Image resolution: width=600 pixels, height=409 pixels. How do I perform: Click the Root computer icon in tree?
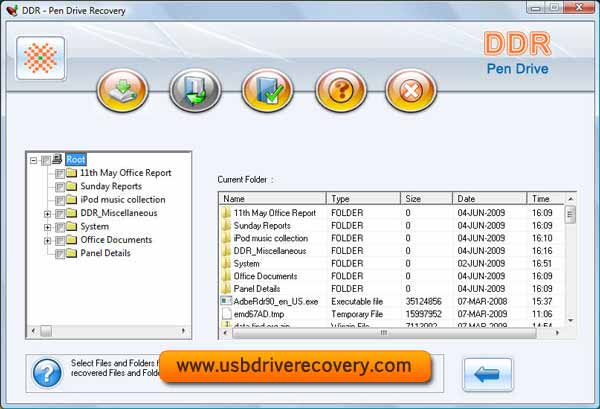coord(57,159)
